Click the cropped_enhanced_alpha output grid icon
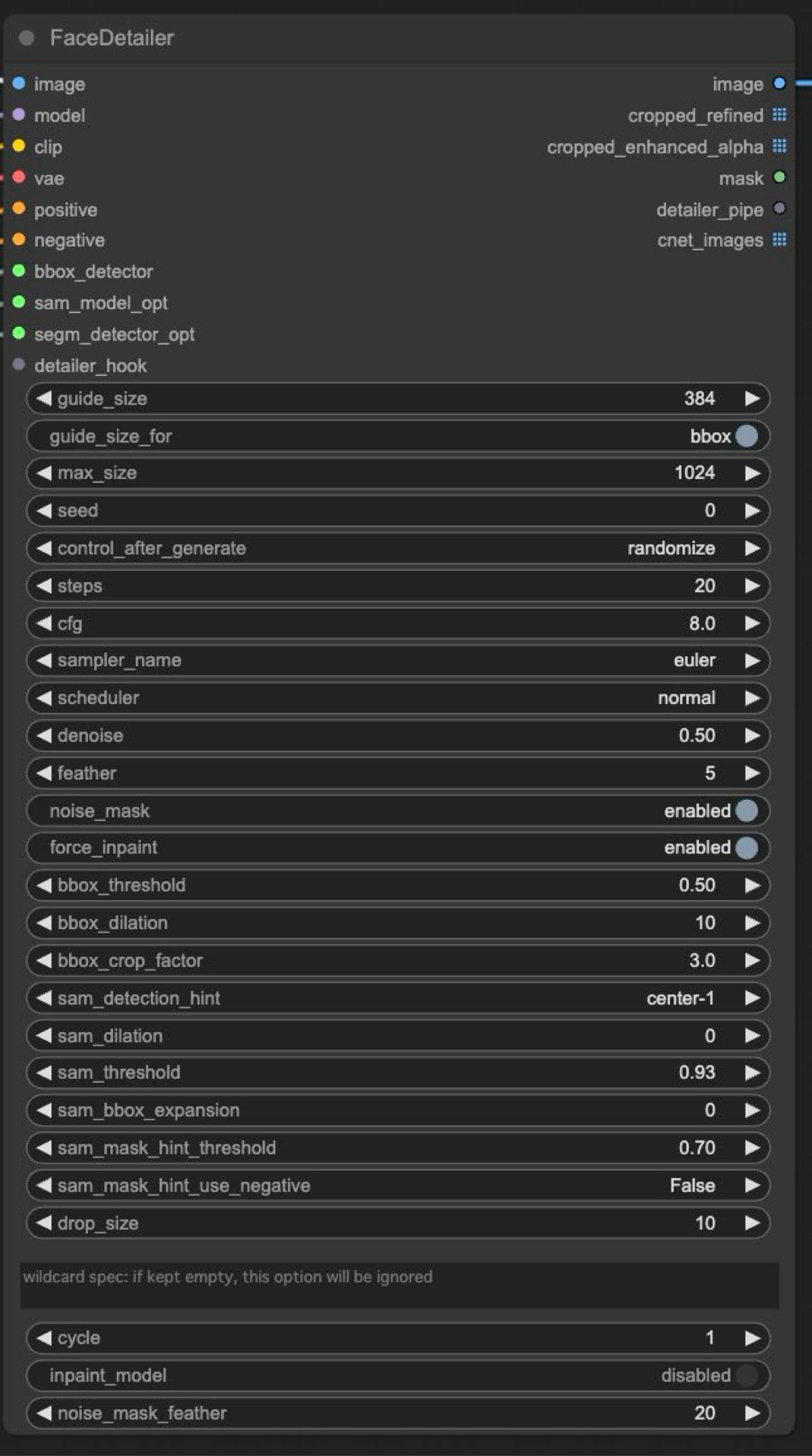 tap(781, 147)
